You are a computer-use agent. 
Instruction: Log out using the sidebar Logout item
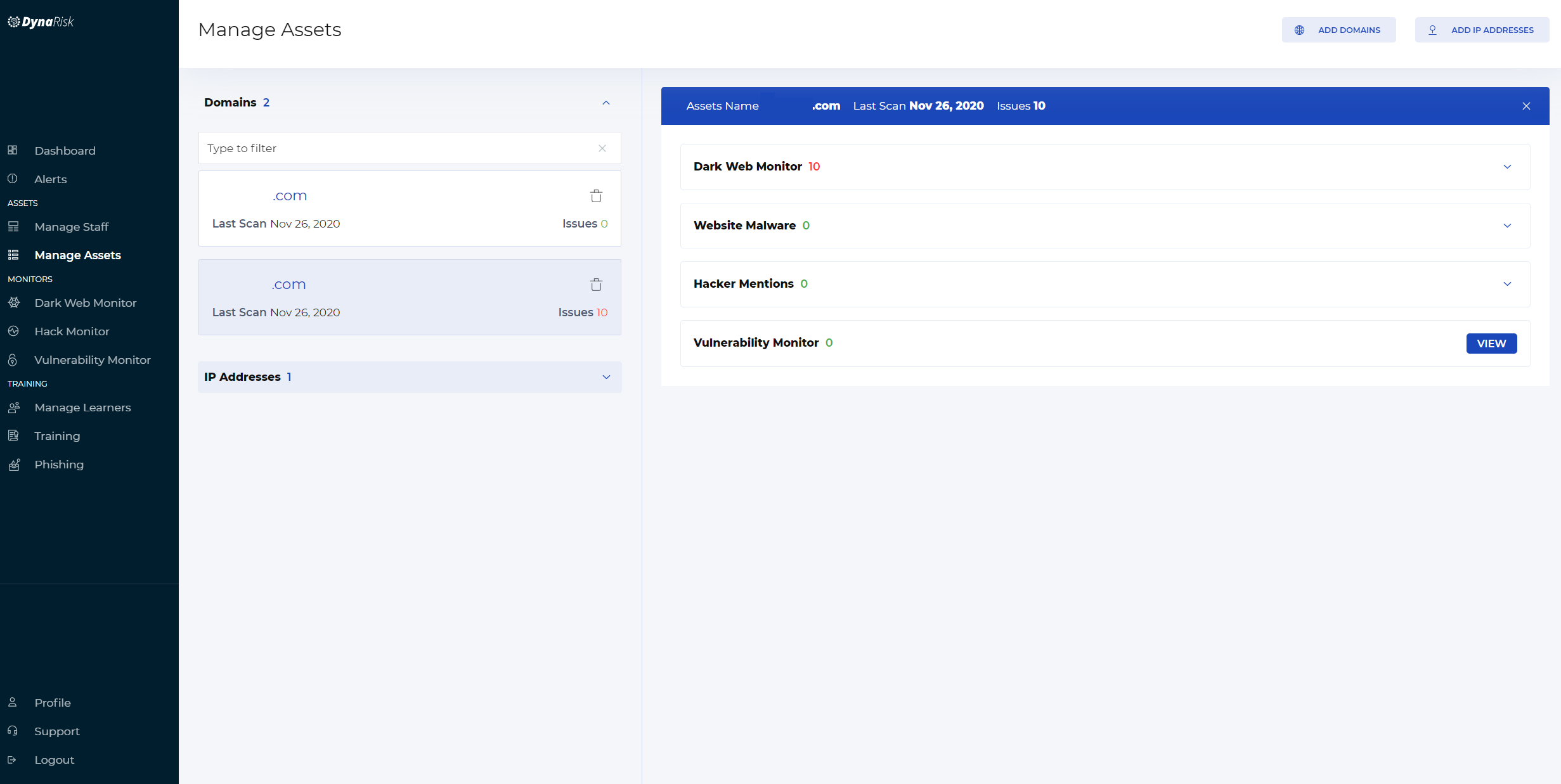(54, 760)
